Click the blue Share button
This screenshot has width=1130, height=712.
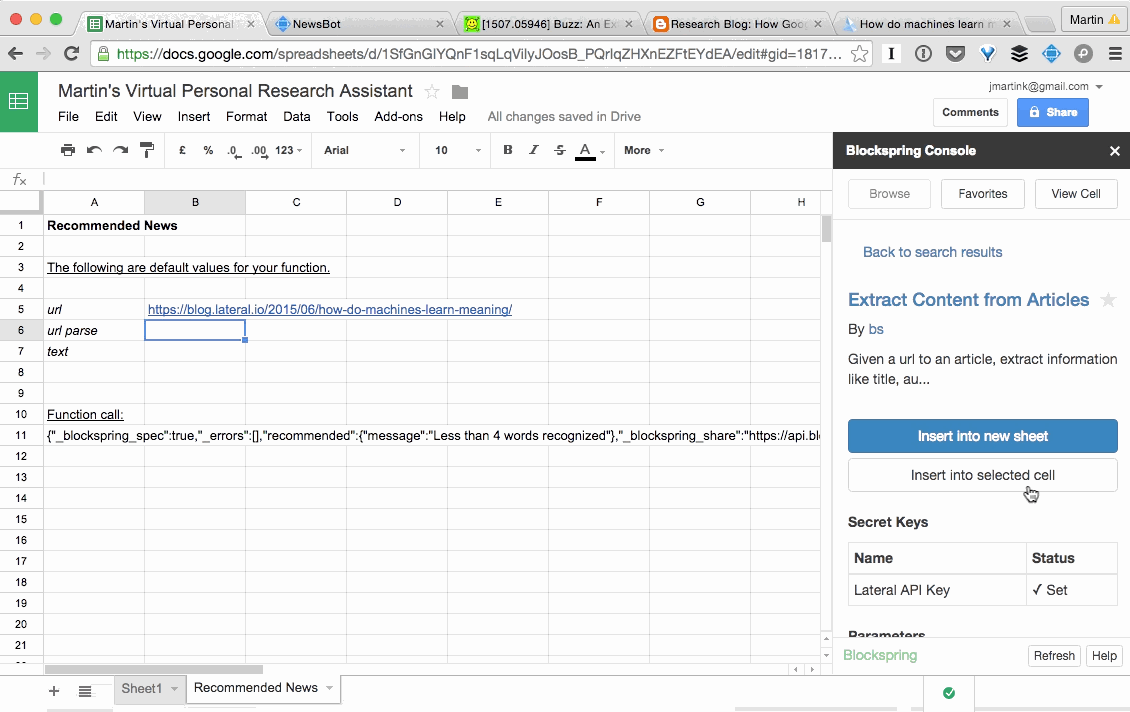1052,112
